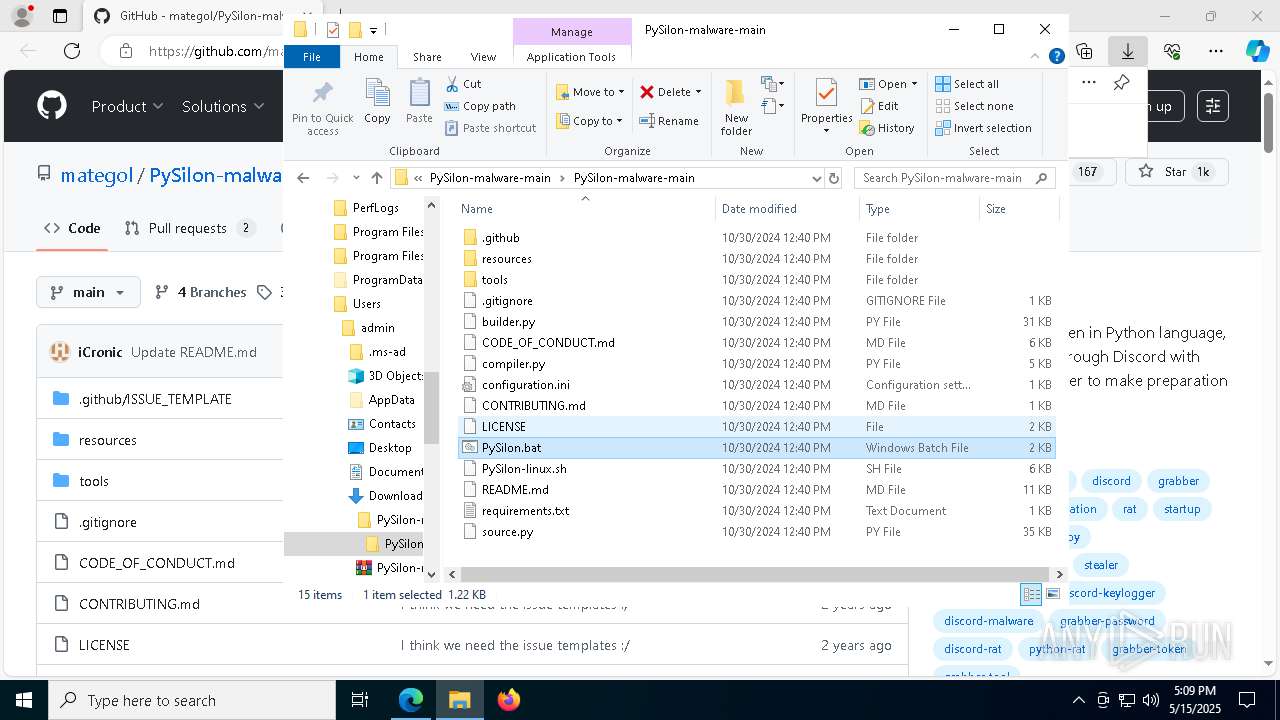Click the Explorer search field
1280x720 pixels.
[955, 178]
